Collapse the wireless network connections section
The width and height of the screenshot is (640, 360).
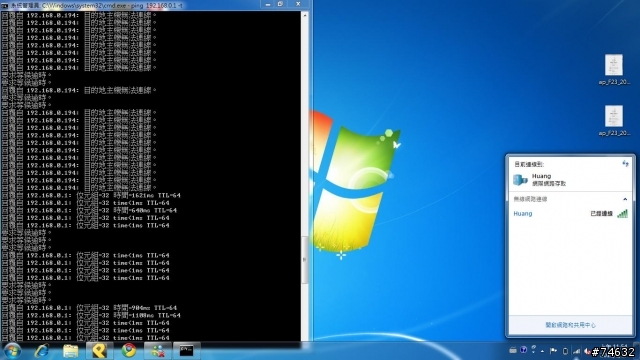point(625,199)
